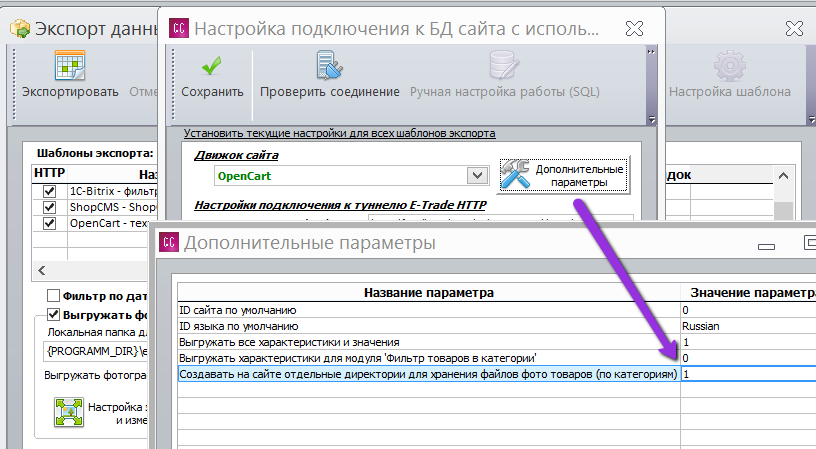
Task: Close the Экспорт данных window
Action: pyautogui.click(x=794, y=28)
